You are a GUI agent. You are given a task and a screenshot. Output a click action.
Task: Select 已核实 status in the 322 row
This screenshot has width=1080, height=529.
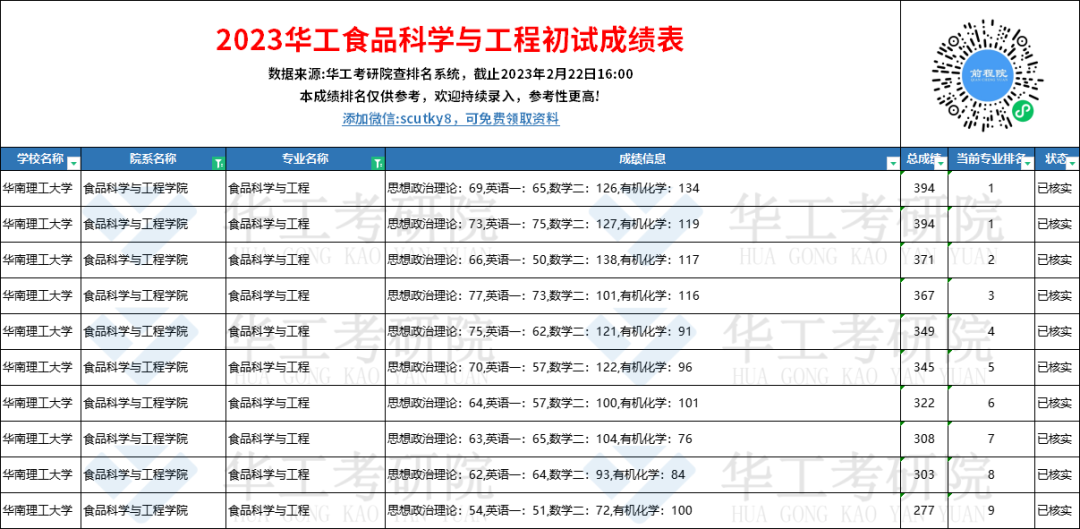[1057, 403]
